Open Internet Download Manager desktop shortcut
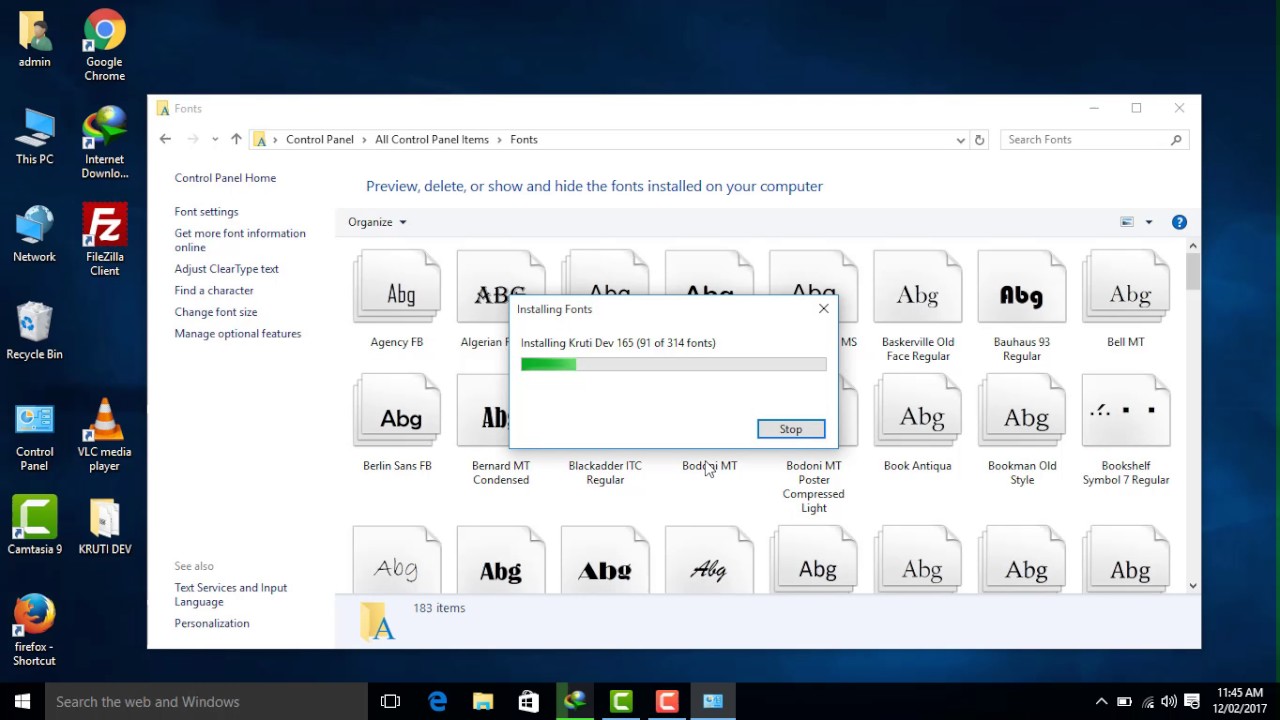The height and width of the screenshot is (720, 1280). click(x=104, y=143)
